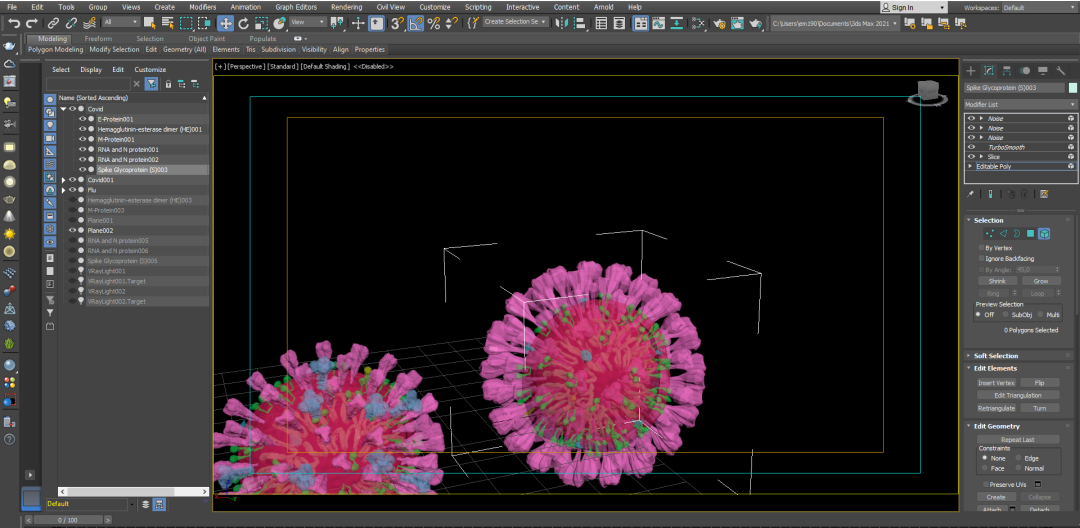1080x528 pixels.
Task: Activate the Select and Move tool
Action: 225,22
